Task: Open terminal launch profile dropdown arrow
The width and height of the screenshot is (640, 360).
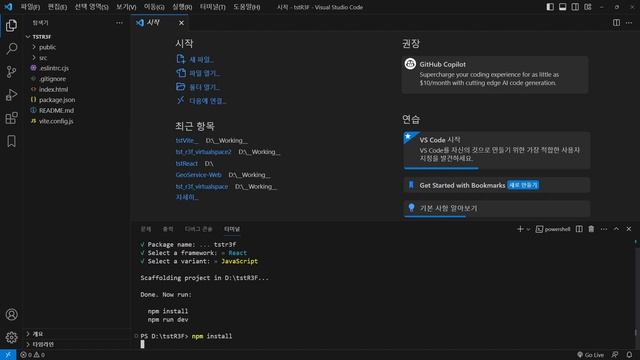Action: pos(528,229)
